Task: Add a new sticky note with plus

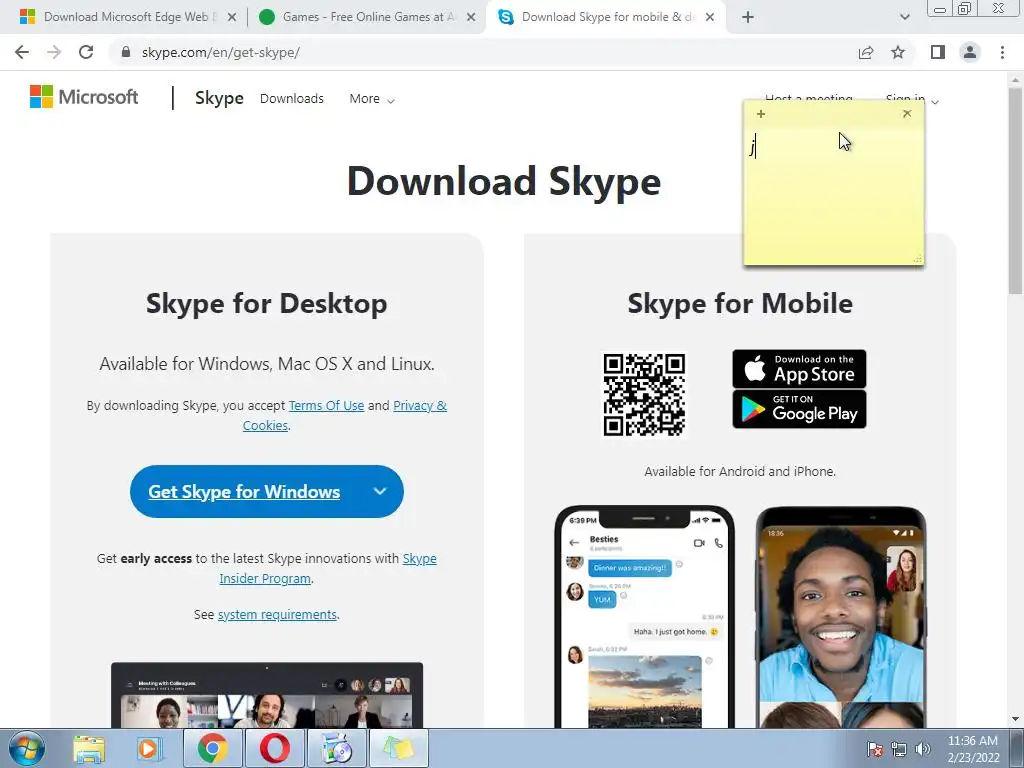Action: (x=761, y=114)
